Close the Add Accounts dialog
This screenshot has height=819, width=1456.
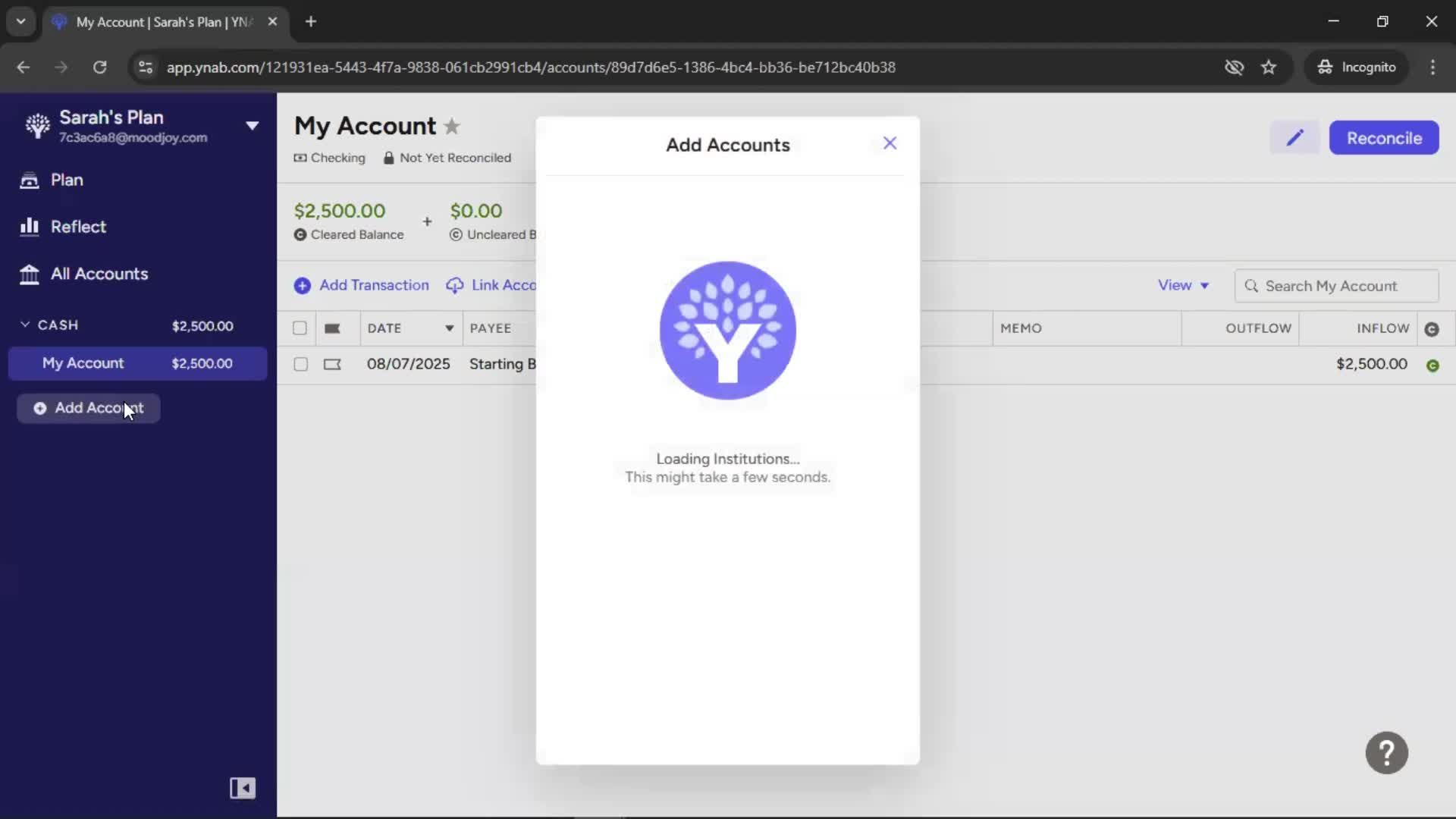890,143
